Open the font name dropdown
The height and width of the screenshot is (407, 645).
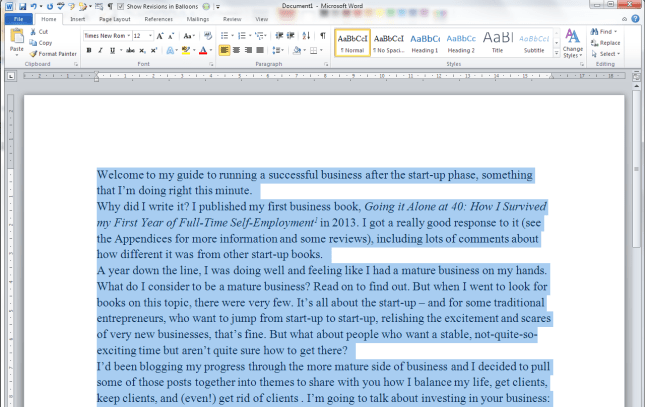pyautogui.click(x=129, y=36)
